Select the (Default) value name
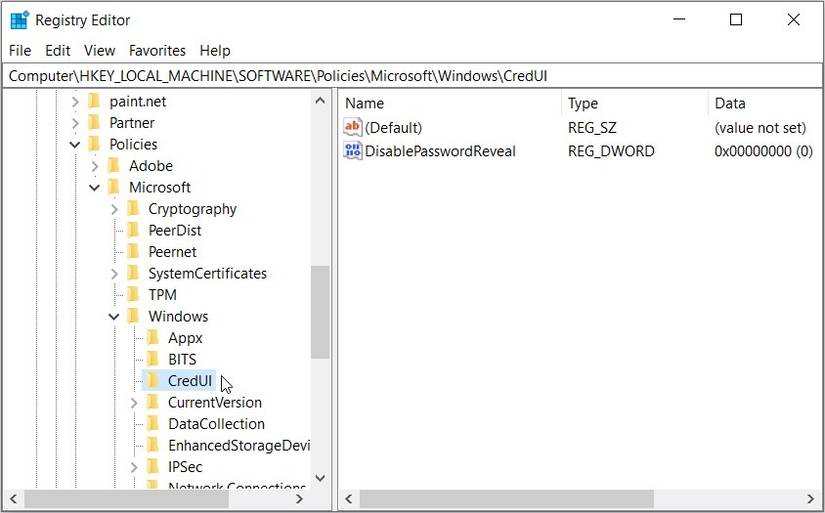The width and height of the screenshot is (825, 513). click(x=394, y=128)
